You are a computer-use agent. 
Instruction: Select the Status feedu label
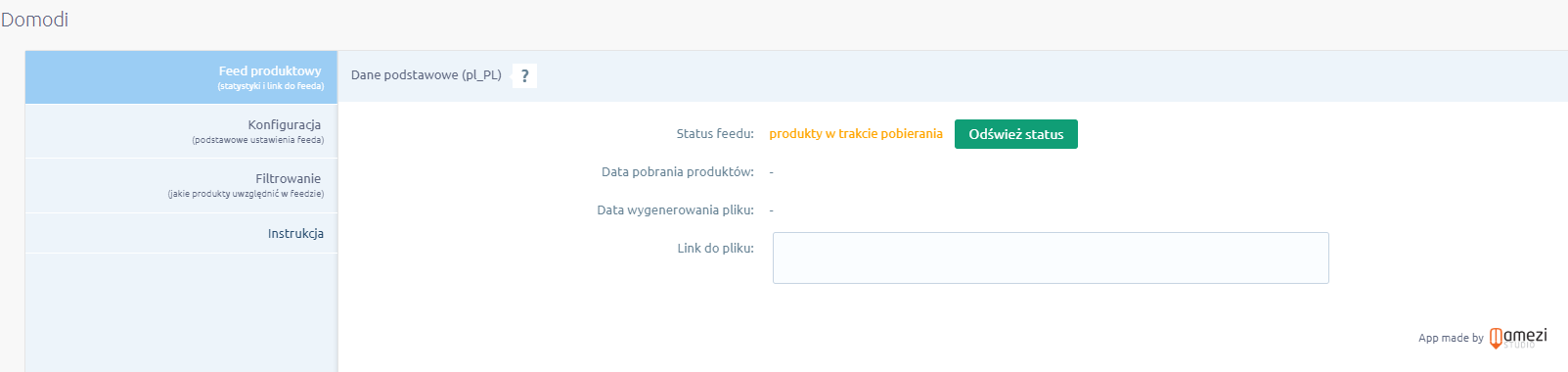[715, 134]
